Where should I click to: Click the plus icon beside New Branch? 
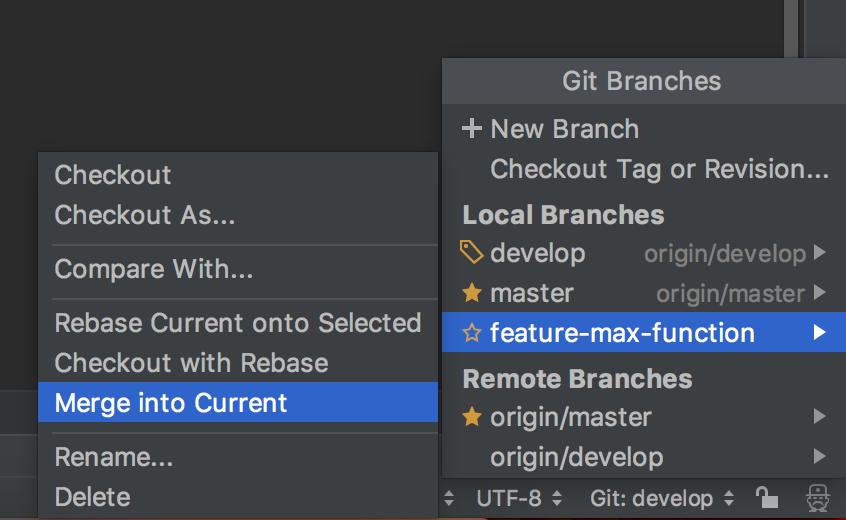(472, 128)
